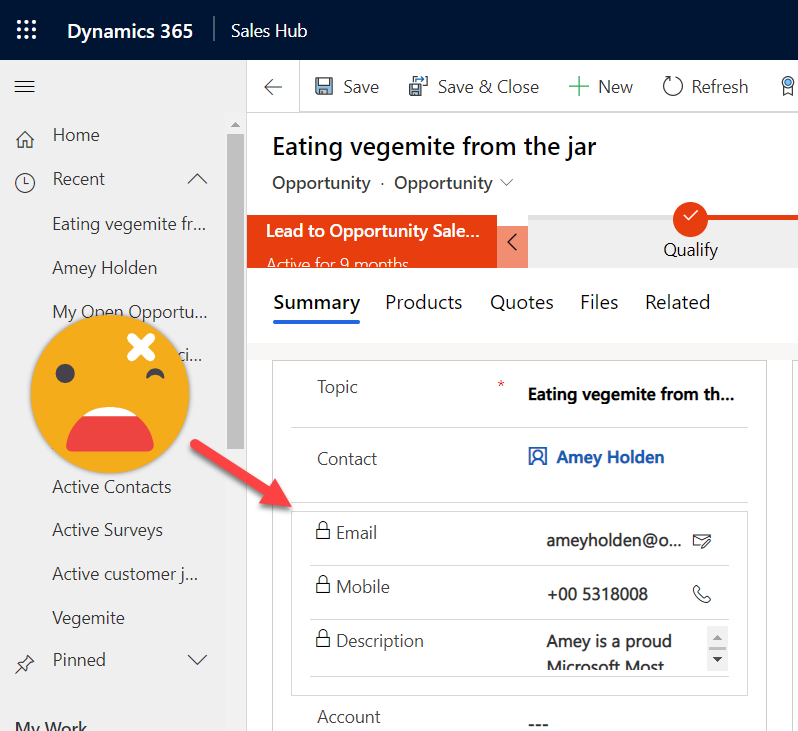Viewport: 798px width, 731px height.
Task: Click the Lead to Opportunity Sale... process banner
Action: click(372, 241)
